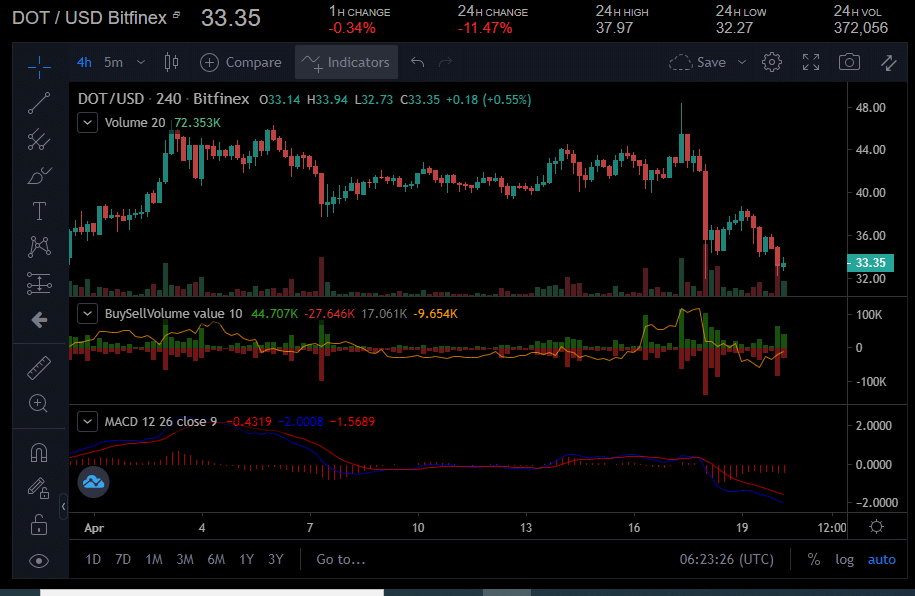Image resolution: width=915 pixels, height=596 pixels.
Task: Select the 4h timeframe
Action: (84, 62)
